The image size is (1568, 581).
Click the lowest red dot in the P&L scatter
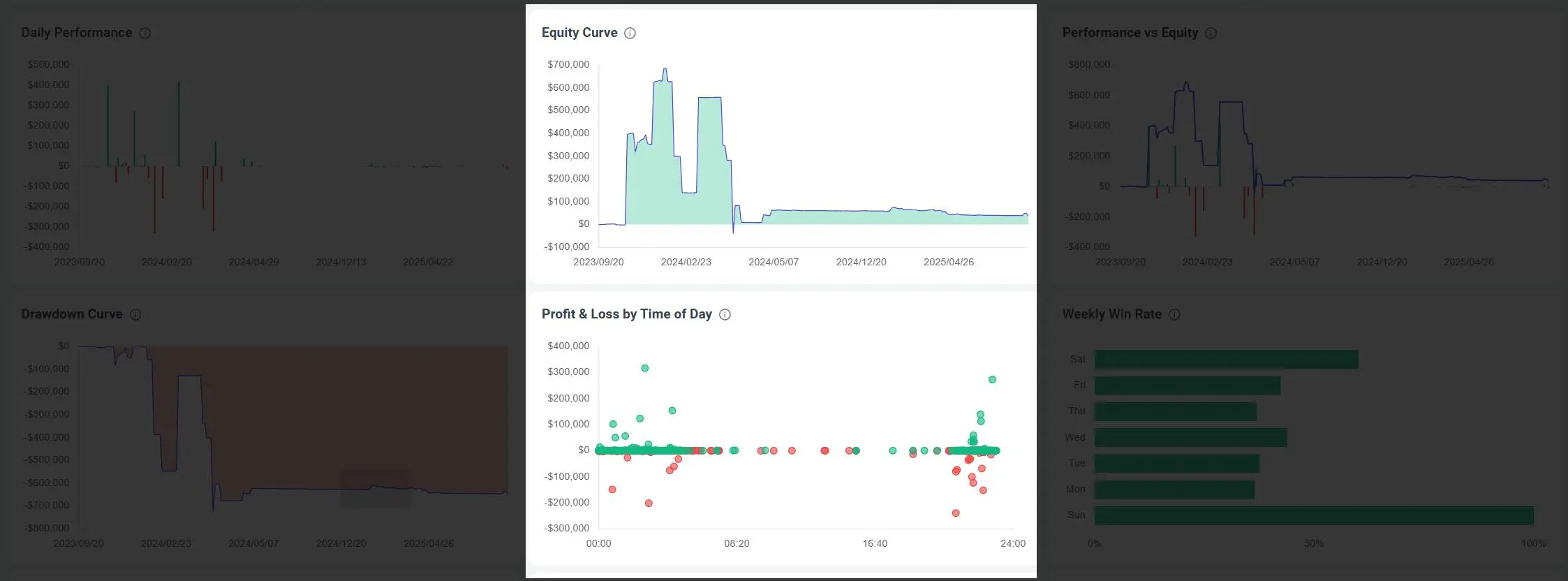click(955, 513)
